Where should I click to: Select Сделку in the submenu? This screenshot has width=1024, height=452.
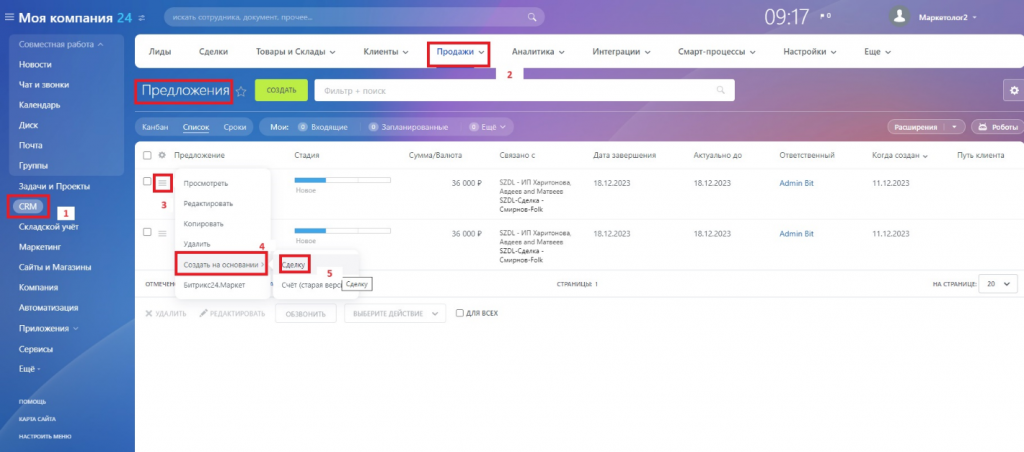tap(293, 264)
